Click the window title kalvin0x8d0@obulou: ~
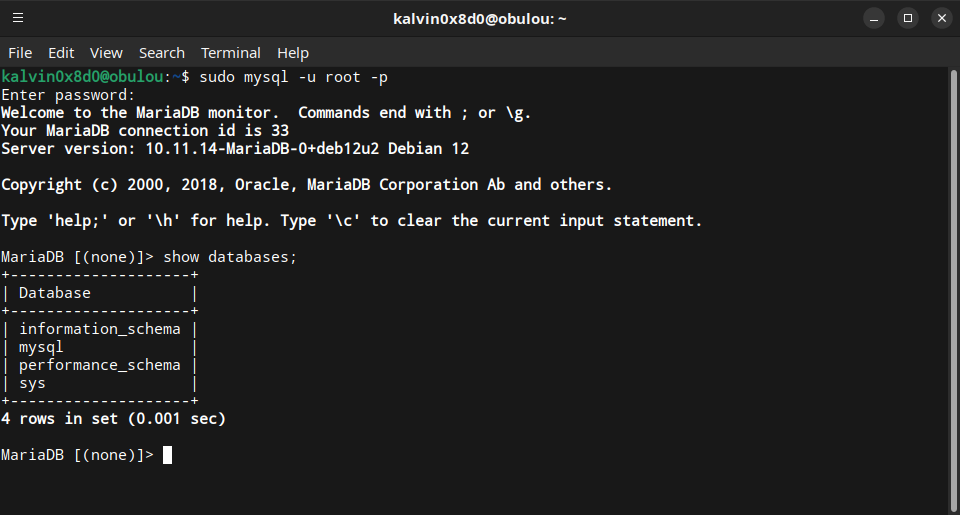This screenshot has height=515, width=960. [479, 18]
